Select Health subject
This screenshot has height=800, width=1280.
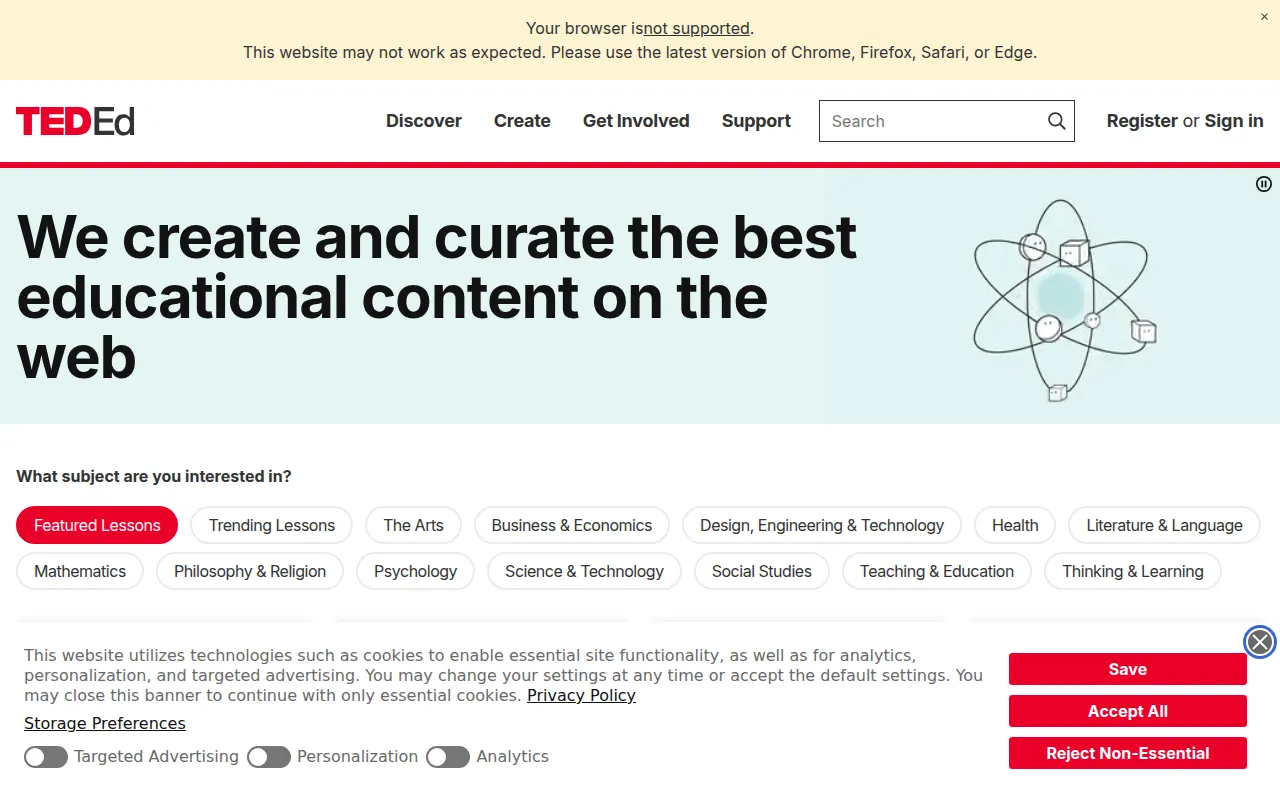point(1015,525)
